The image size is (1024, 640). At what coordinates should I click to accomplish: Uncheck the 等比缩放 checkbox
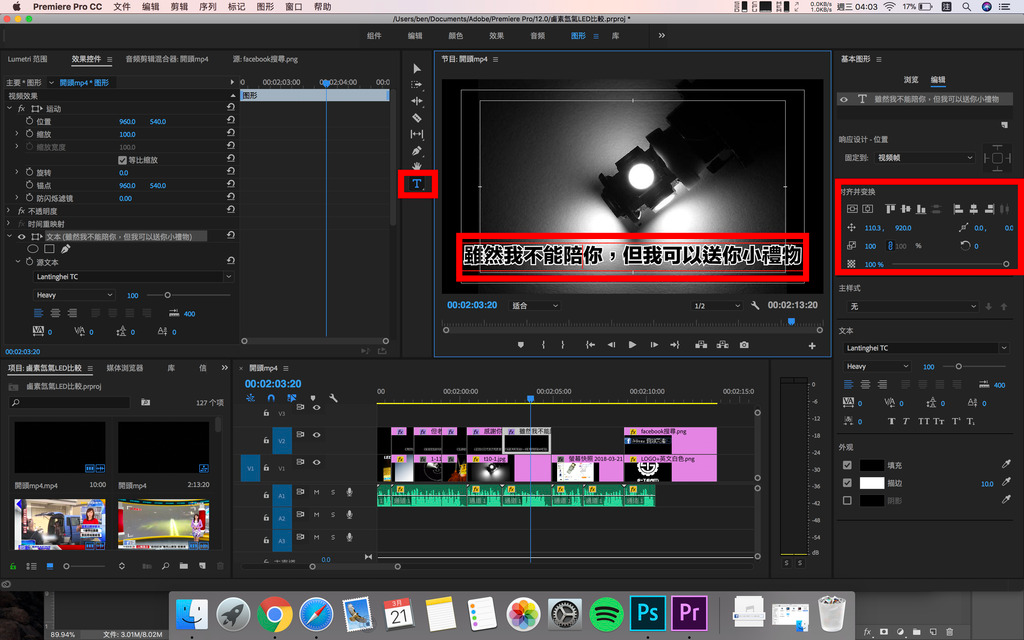[122, 160]
